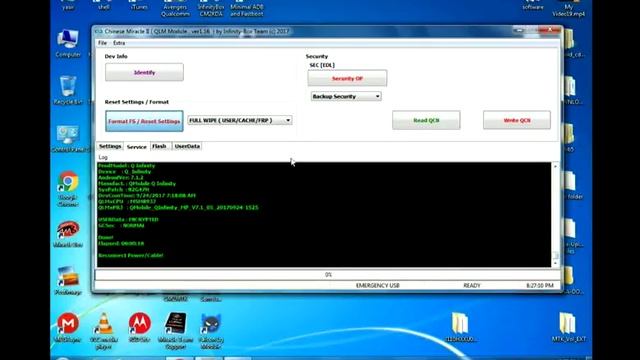Open the Motorola logo shortcut
Image resolution: width=640 pixels, height=360 pixels.
pyautogui.click(x=139, y=327)
